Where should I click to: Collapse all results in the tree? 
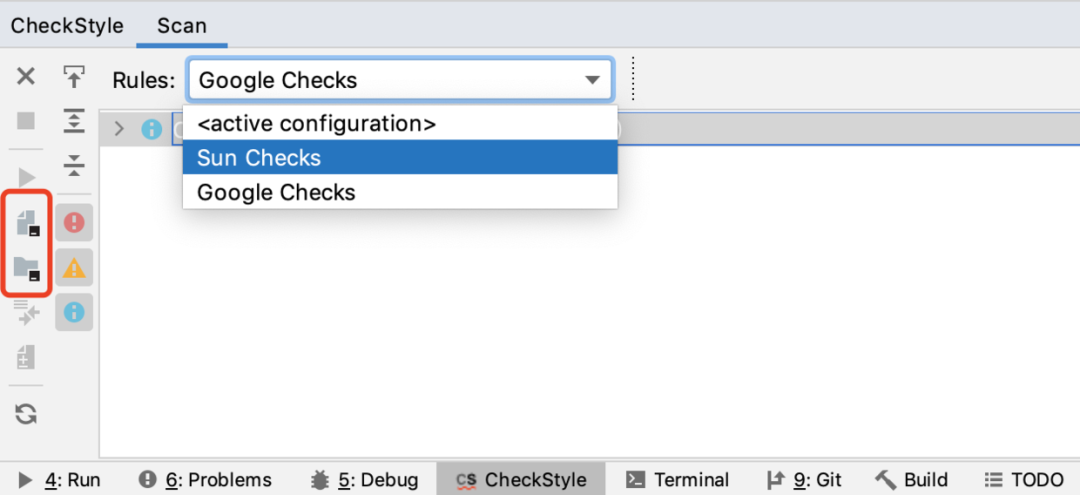74,165
